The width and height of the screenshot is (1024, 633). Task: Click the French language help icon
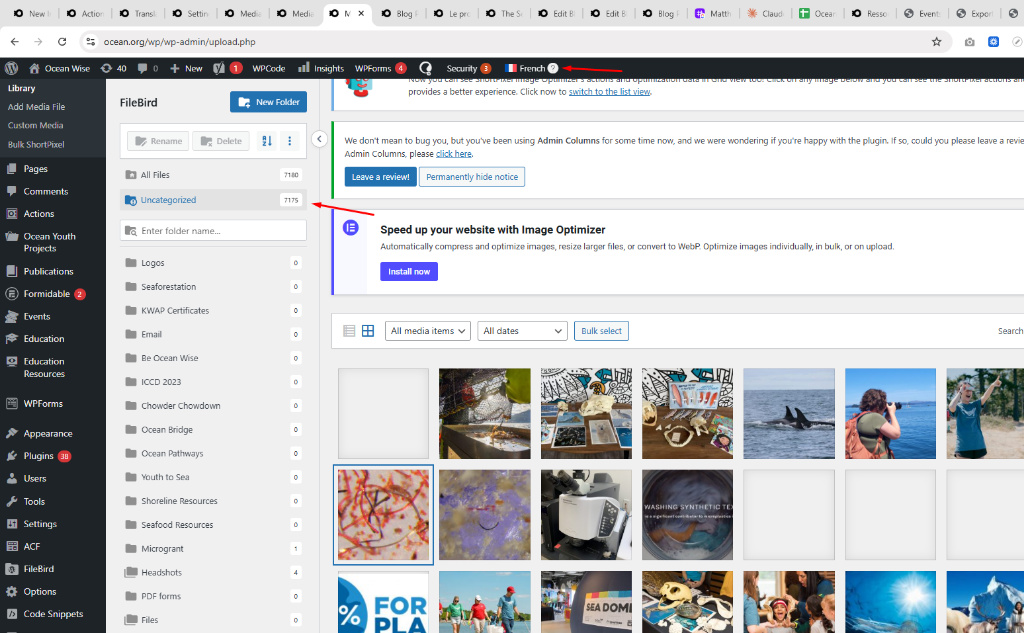pyautogui.click(x=553, y=68)
